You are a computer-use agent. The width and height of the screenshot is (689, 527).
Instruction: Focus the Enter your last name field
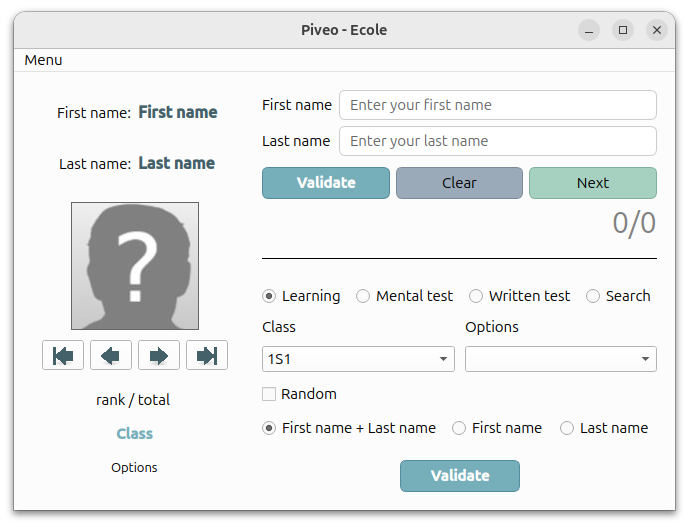498,141
